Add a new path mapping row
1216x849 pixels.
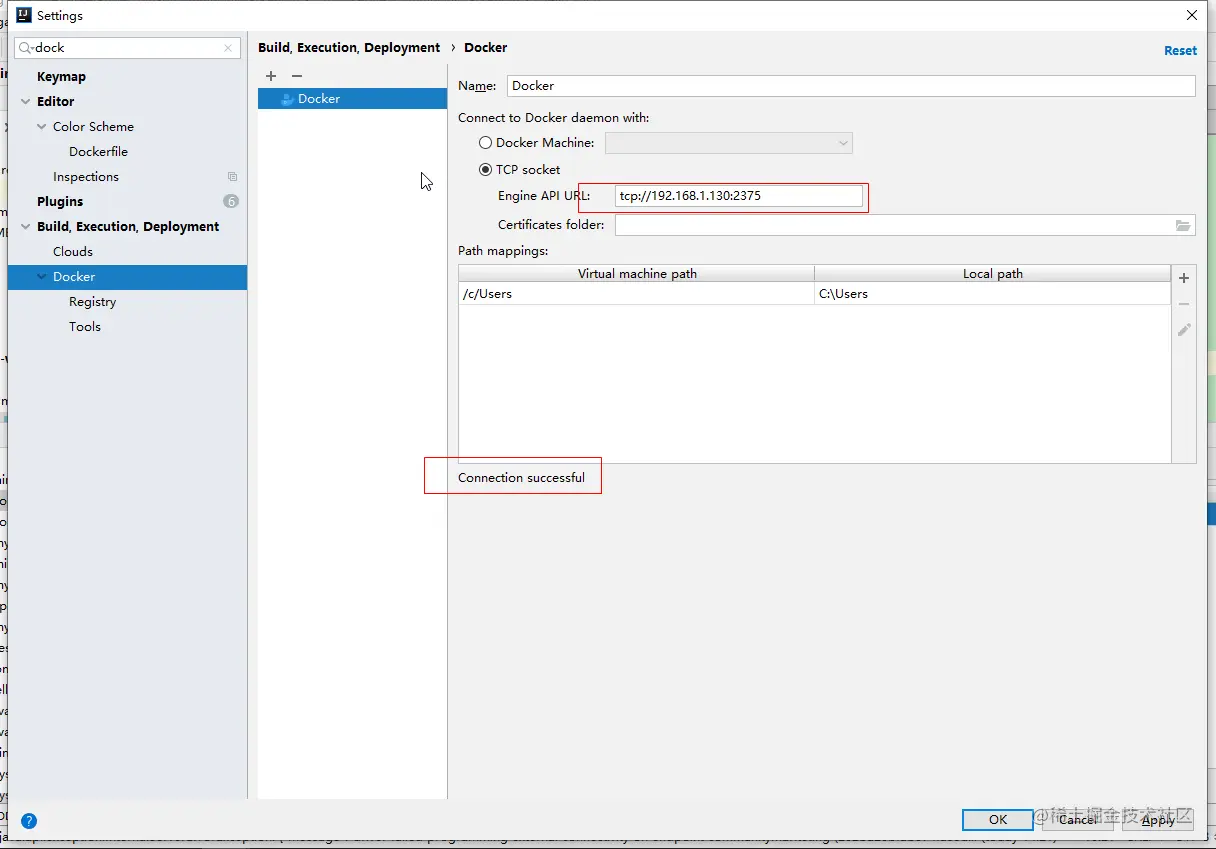click(x=1184, y=278)
